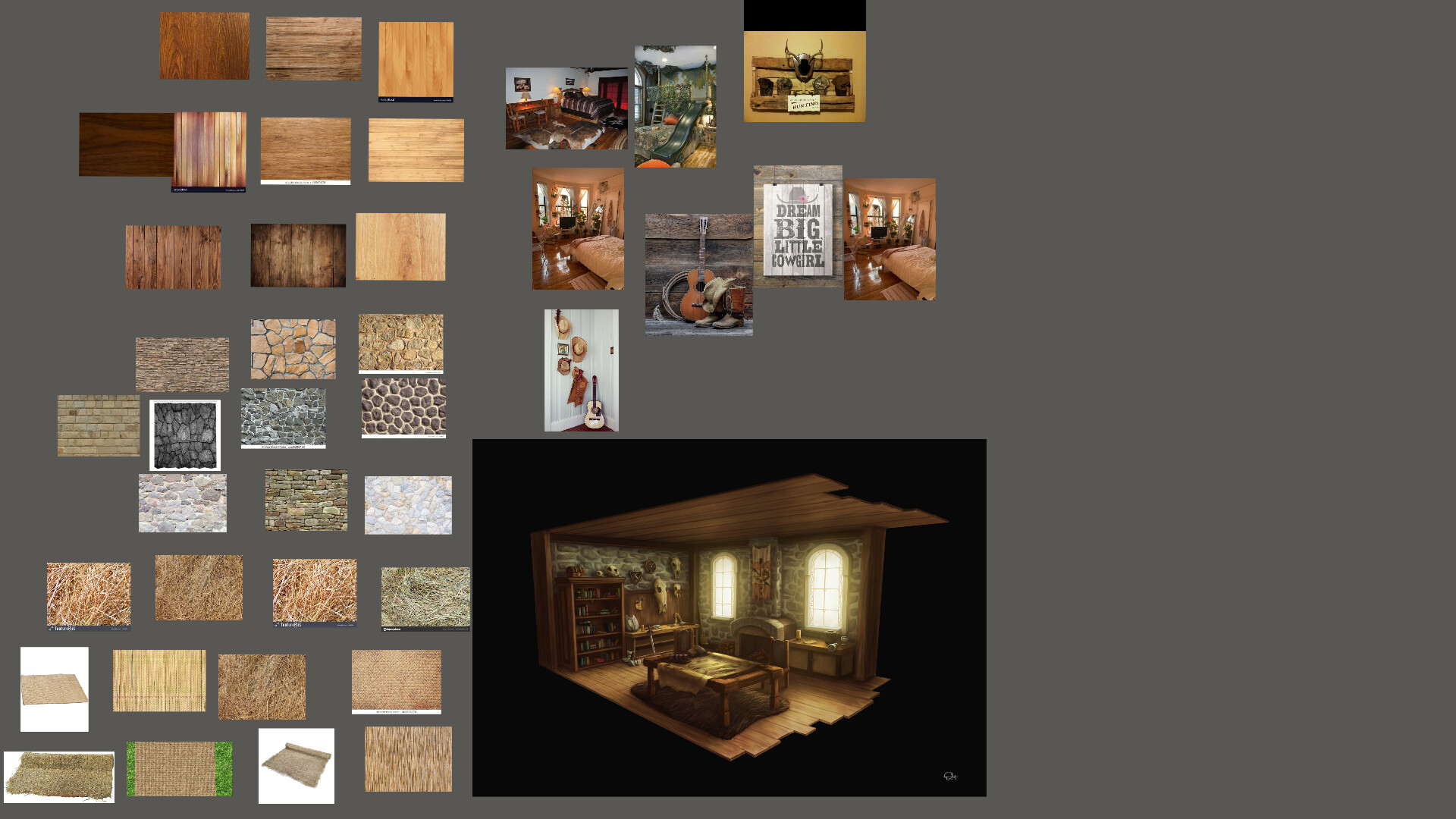Select the sunlit bay window bedroom photo

(x=579, y=227)
